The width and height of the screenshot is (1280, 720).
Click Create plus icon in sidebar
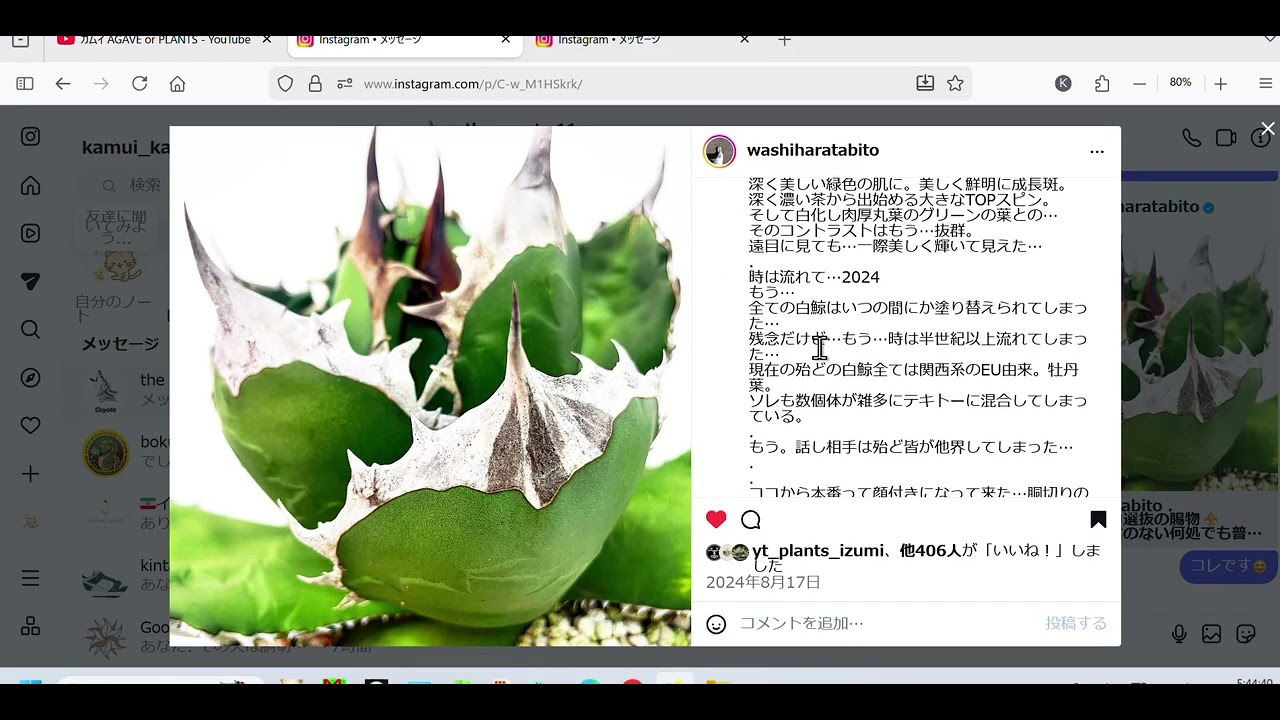click(x=31, y=474)
